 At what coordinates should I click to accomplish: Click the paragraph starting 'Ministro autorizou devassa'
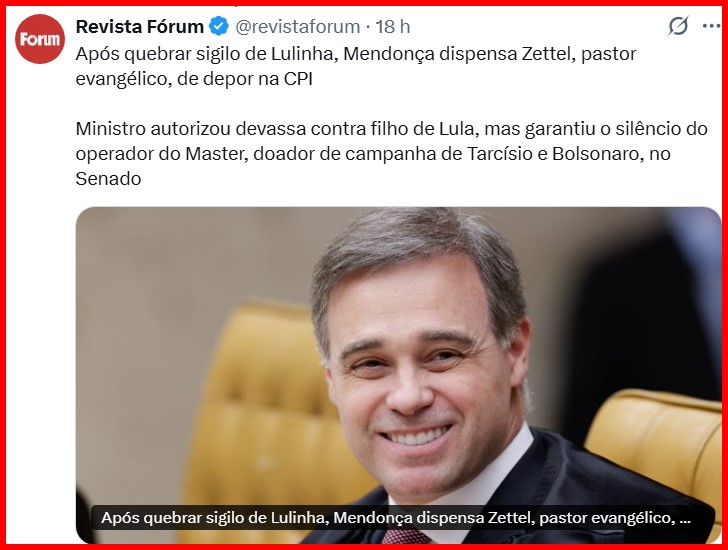[391, 154]
